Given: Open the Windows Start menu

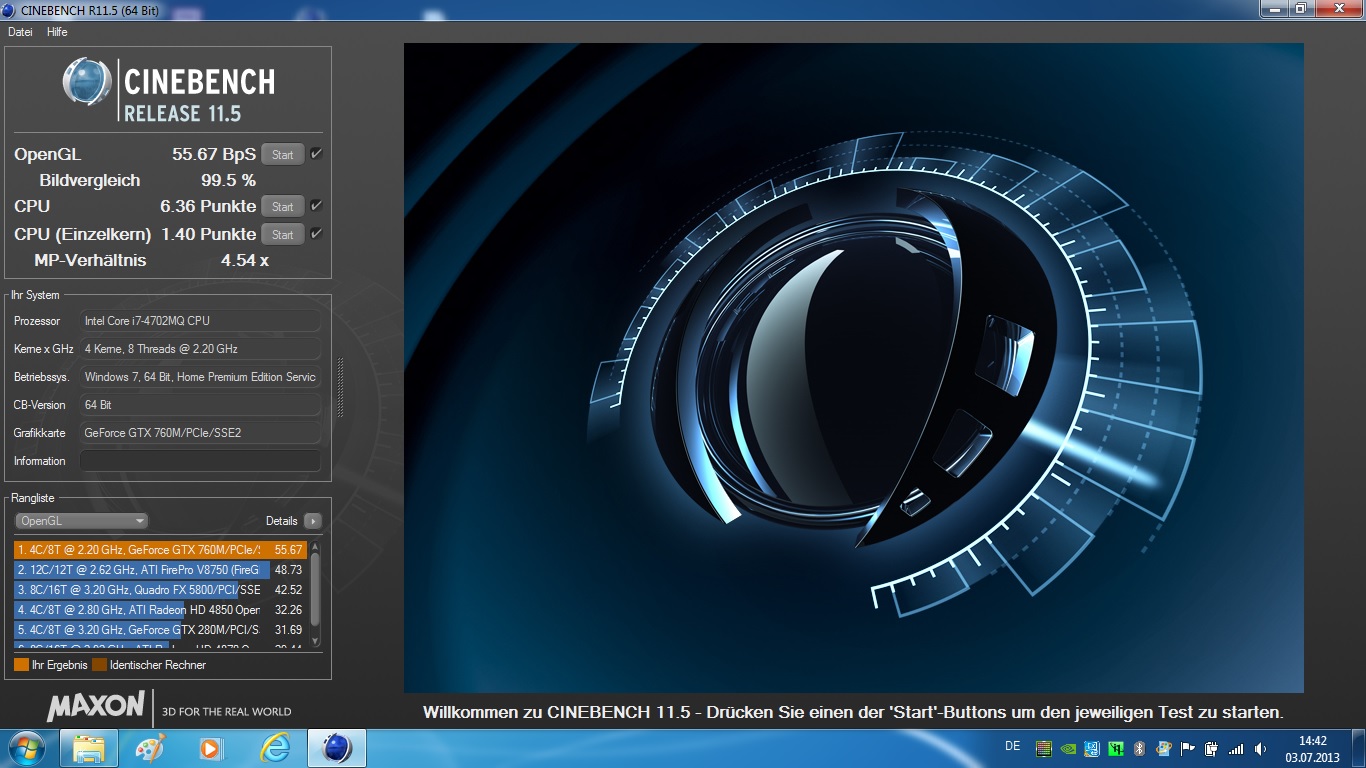Looking at the screenshot, I should pos(25,748).
